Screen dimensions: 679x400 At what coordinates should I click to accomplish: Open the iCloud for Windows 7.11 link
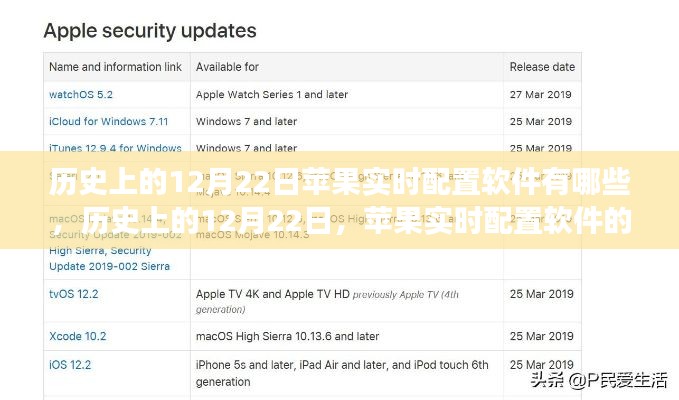click(x=108, y=122)
